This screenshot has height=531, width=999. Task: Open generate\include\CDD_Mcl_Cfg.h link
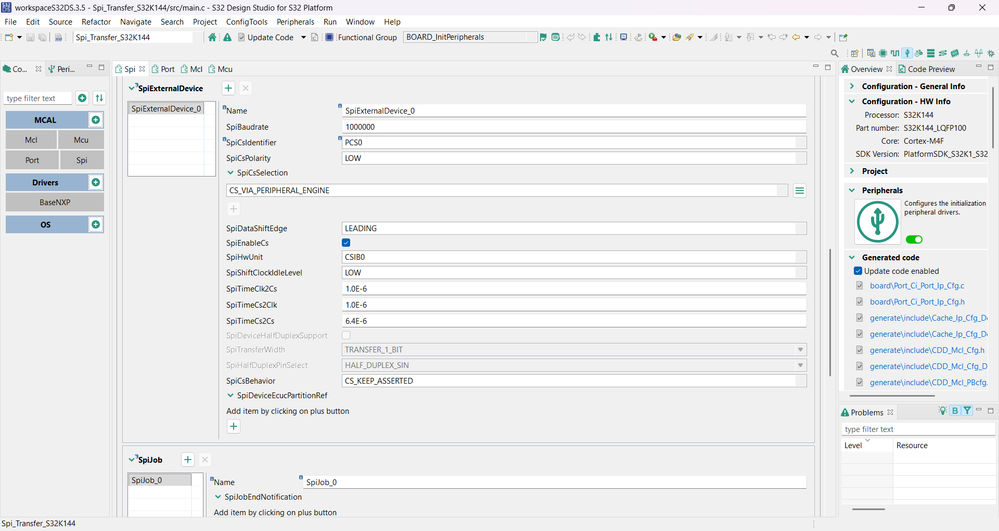point(927,350)
